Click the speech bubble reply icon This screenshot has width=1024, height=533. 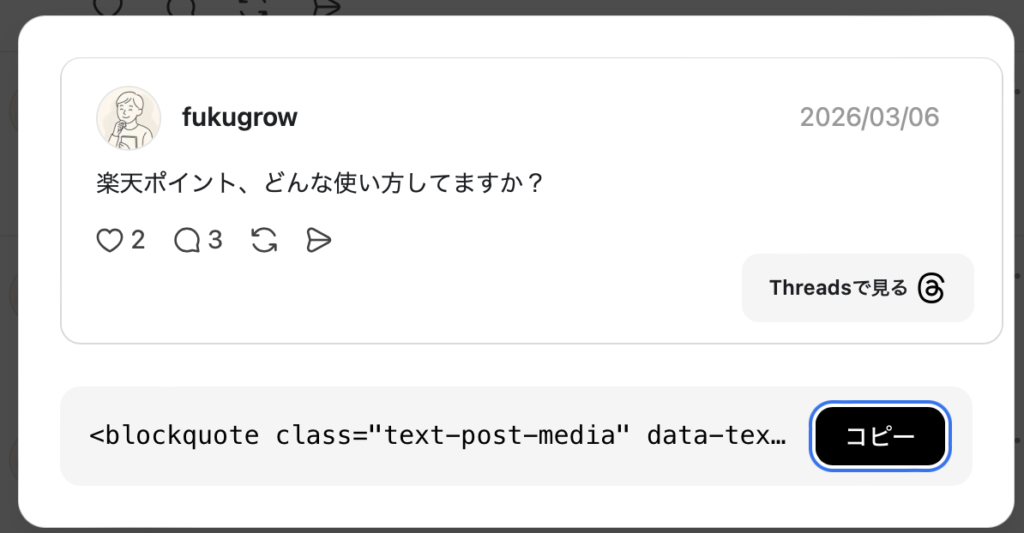click(187, 240)
